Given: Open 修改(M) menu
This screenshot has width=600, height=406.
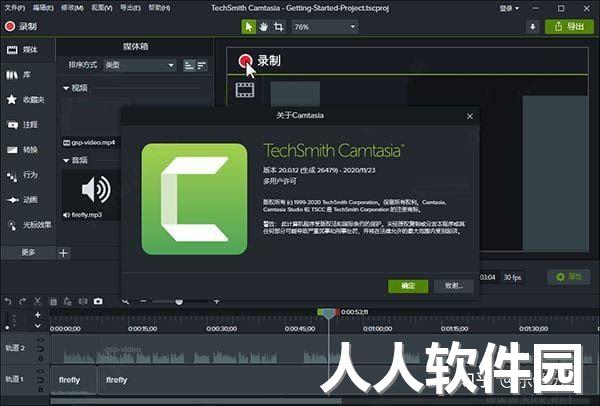Looking at the screenshot, I should point(72,8).
